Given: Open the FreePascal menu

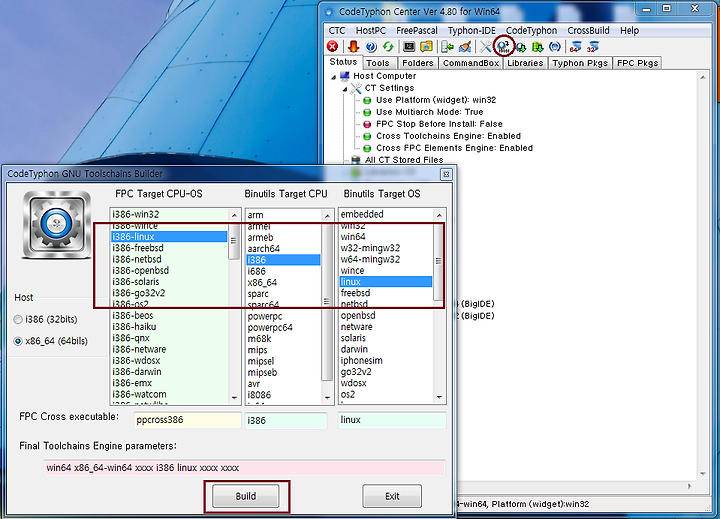Looking at the screenshot, I should pos(416,30).
